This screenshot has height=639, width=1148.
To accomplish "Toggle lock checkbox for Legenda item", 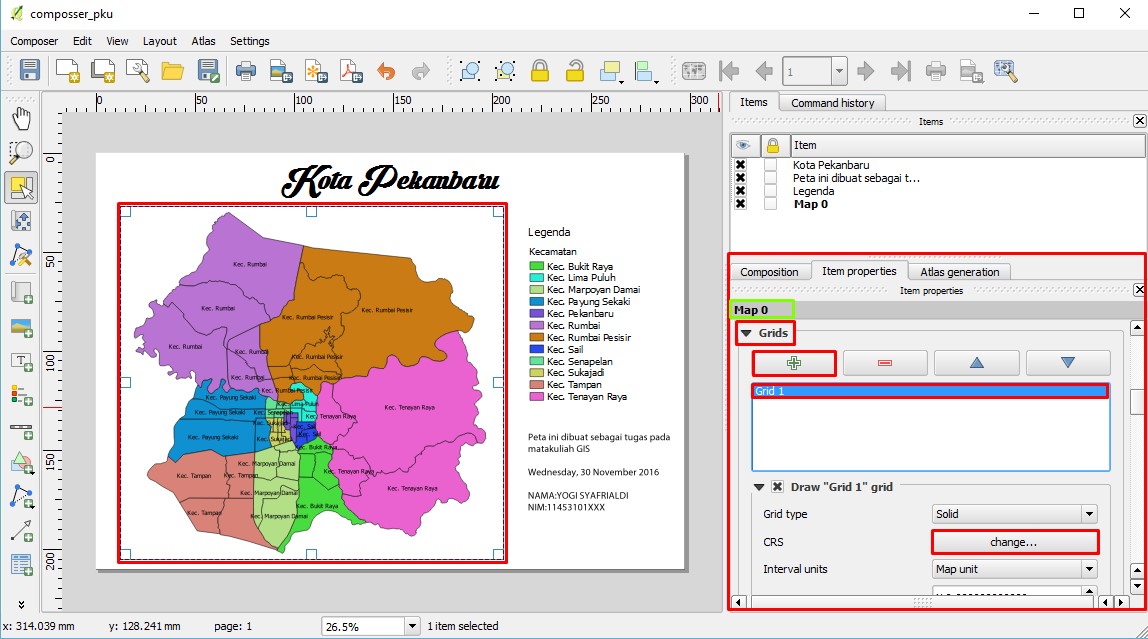I will pyautogui.click(x=771, y=191).
